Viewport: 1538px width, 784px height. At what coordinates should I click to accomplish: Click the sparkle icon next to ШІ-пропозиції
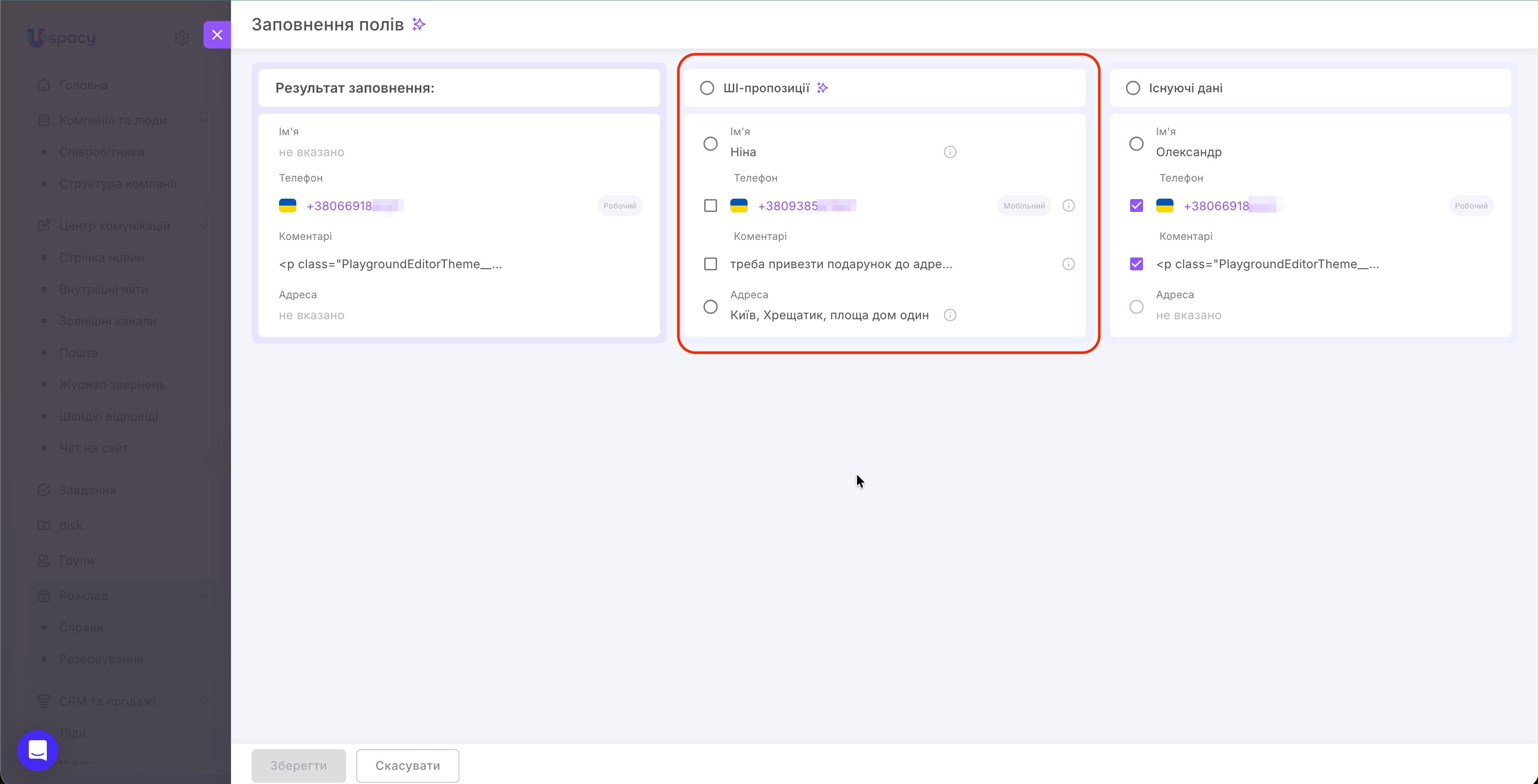click(x=823, y=88)
